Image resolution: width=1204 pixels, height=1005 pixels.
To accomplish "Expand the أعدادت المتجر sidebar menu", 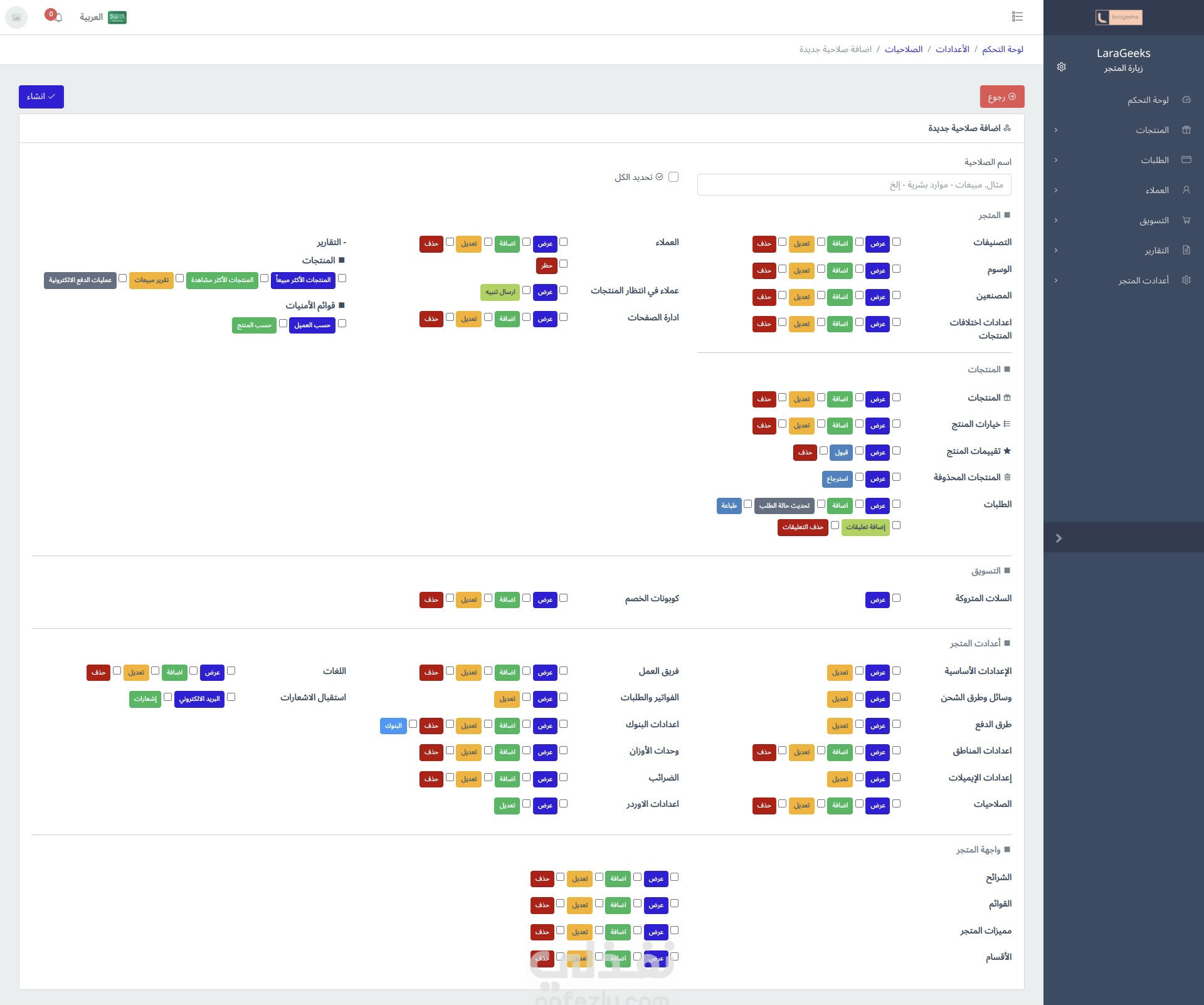I will tap(1143, 280).
